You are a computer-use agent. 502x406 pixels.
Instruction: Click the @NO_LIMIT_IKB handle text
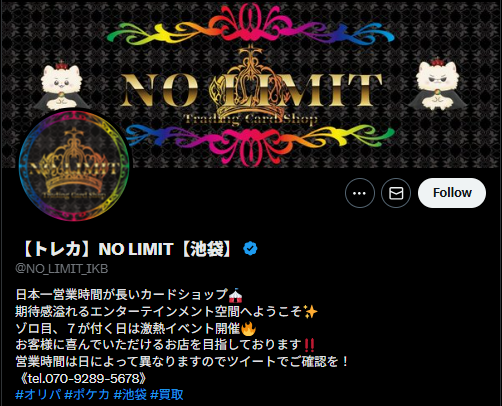(62, 269)
